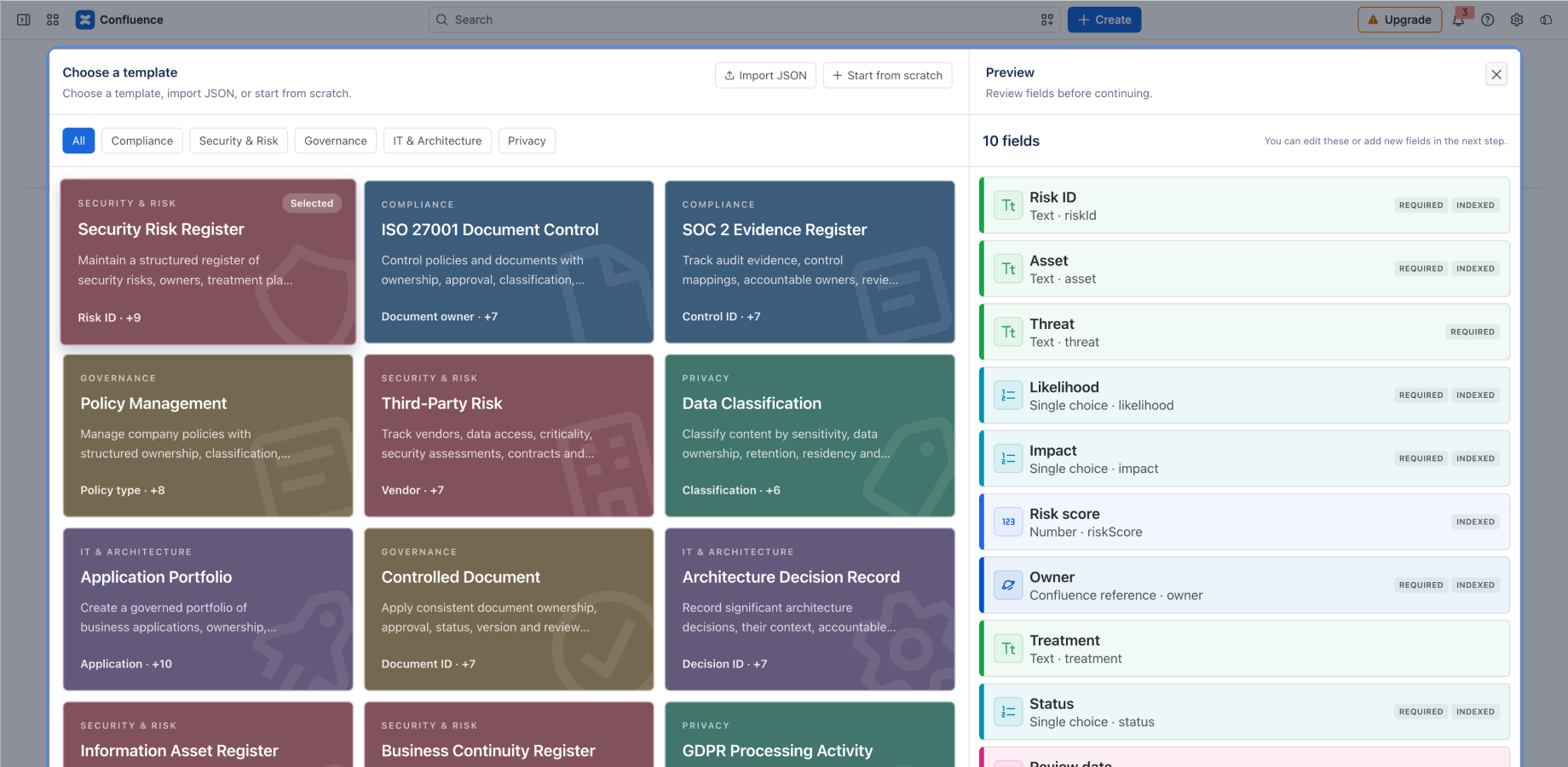
Task: Select the Data Classification template card
Action: pyautogui.click(x=810, y=435)
